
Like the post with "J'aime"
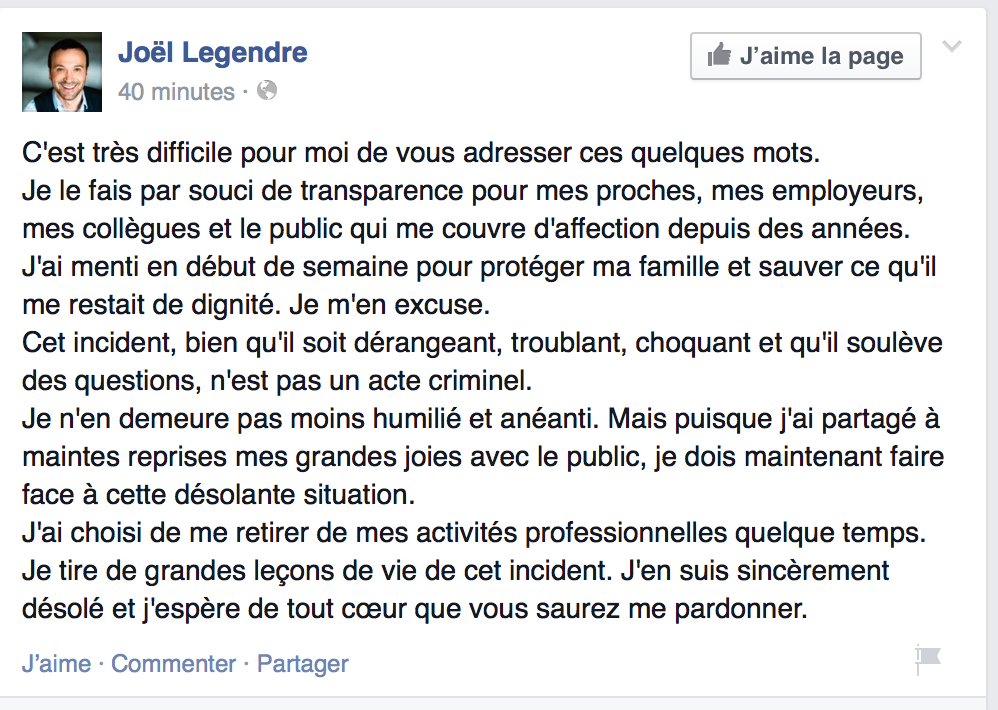57,664
